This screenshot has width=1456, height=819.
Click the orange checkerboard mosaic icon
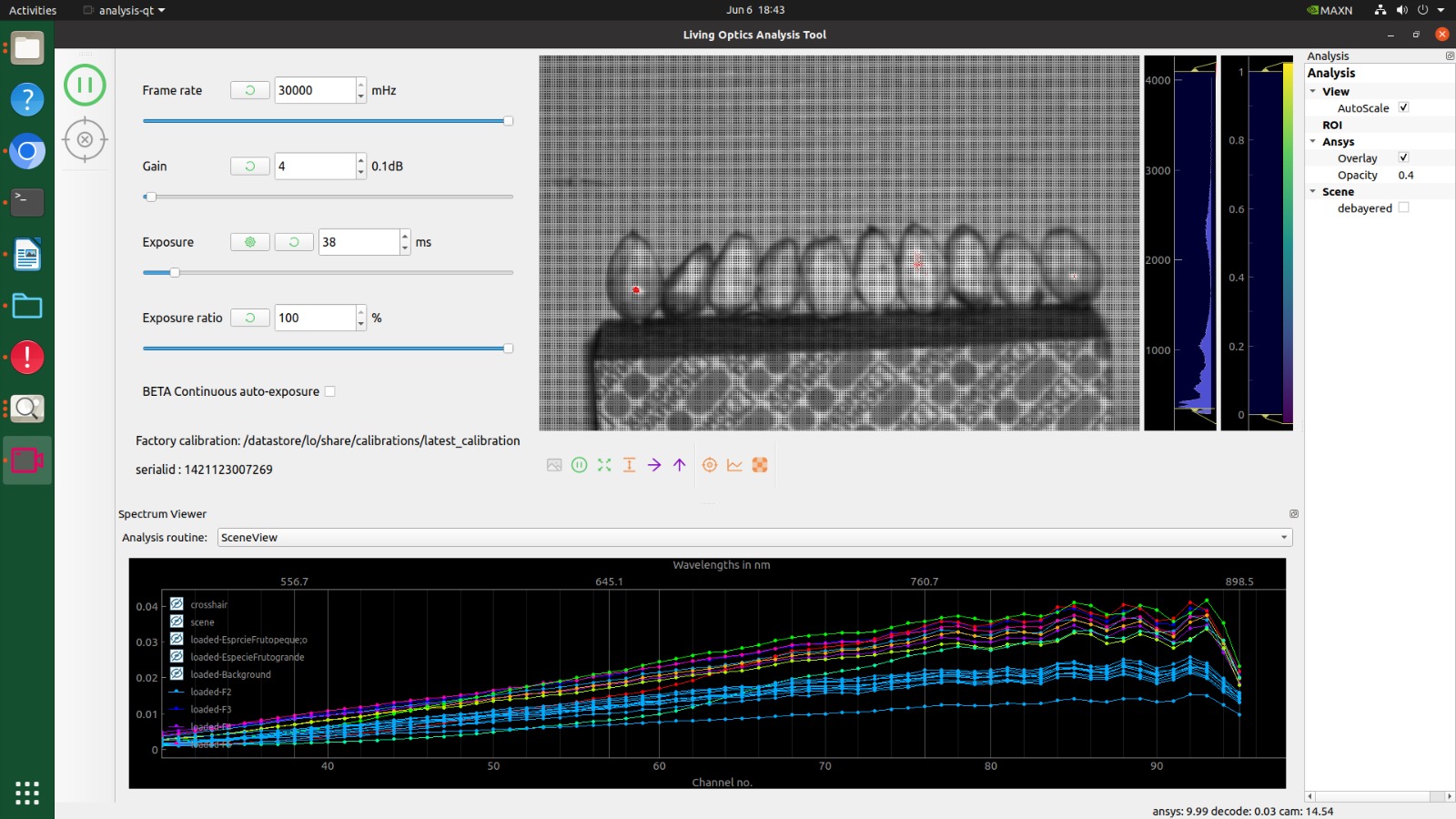click(x=760, y=465)
